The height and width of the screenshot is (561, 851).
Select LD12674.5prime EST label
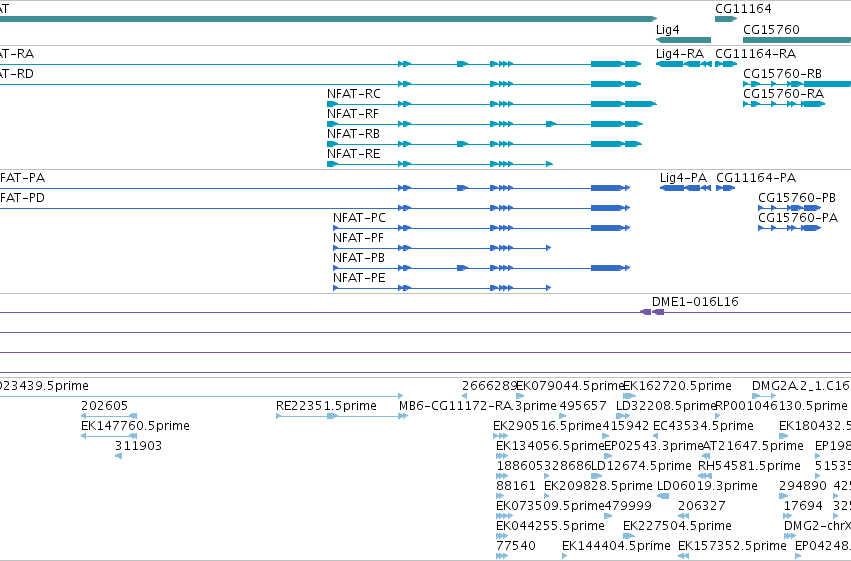[642, 466]
